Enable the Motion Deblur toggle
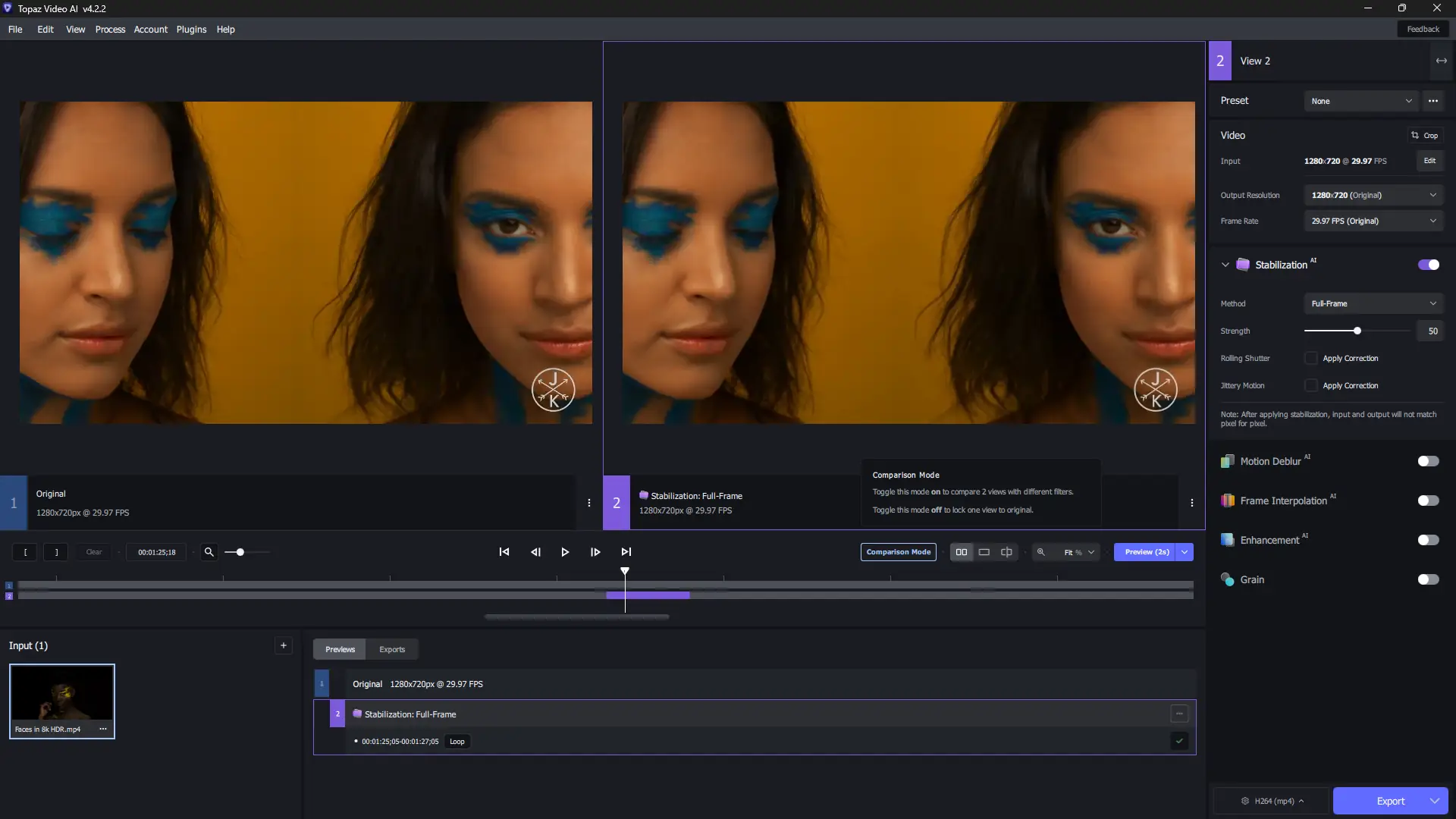 (x=1428, y=461)
